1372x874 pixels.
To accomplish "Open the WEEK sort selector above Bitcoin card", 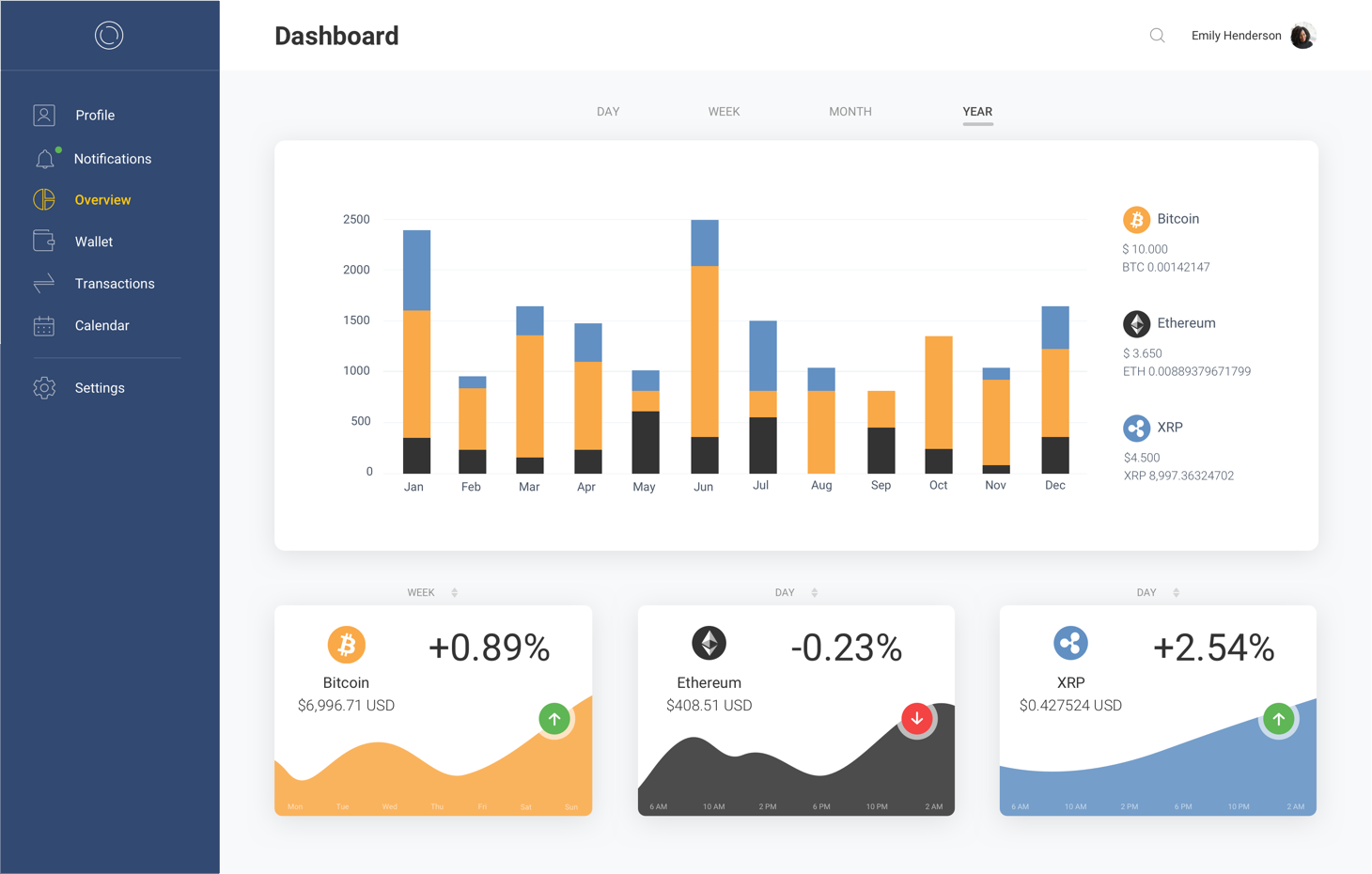I will (432, 592).
